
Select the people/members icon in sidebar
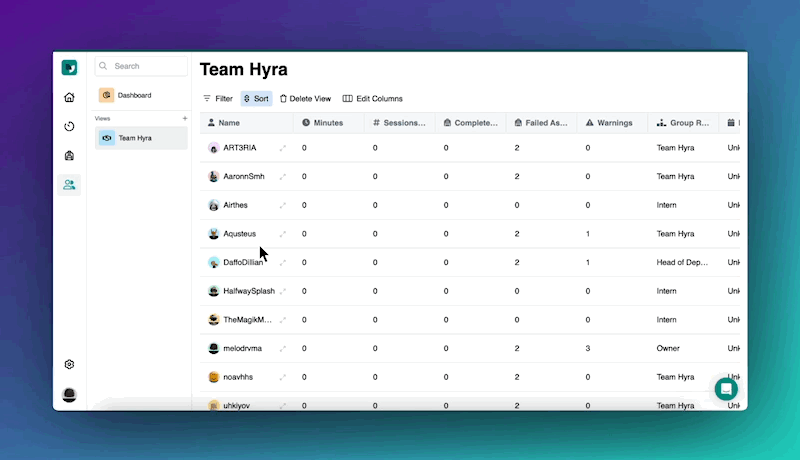coord(69,184)
